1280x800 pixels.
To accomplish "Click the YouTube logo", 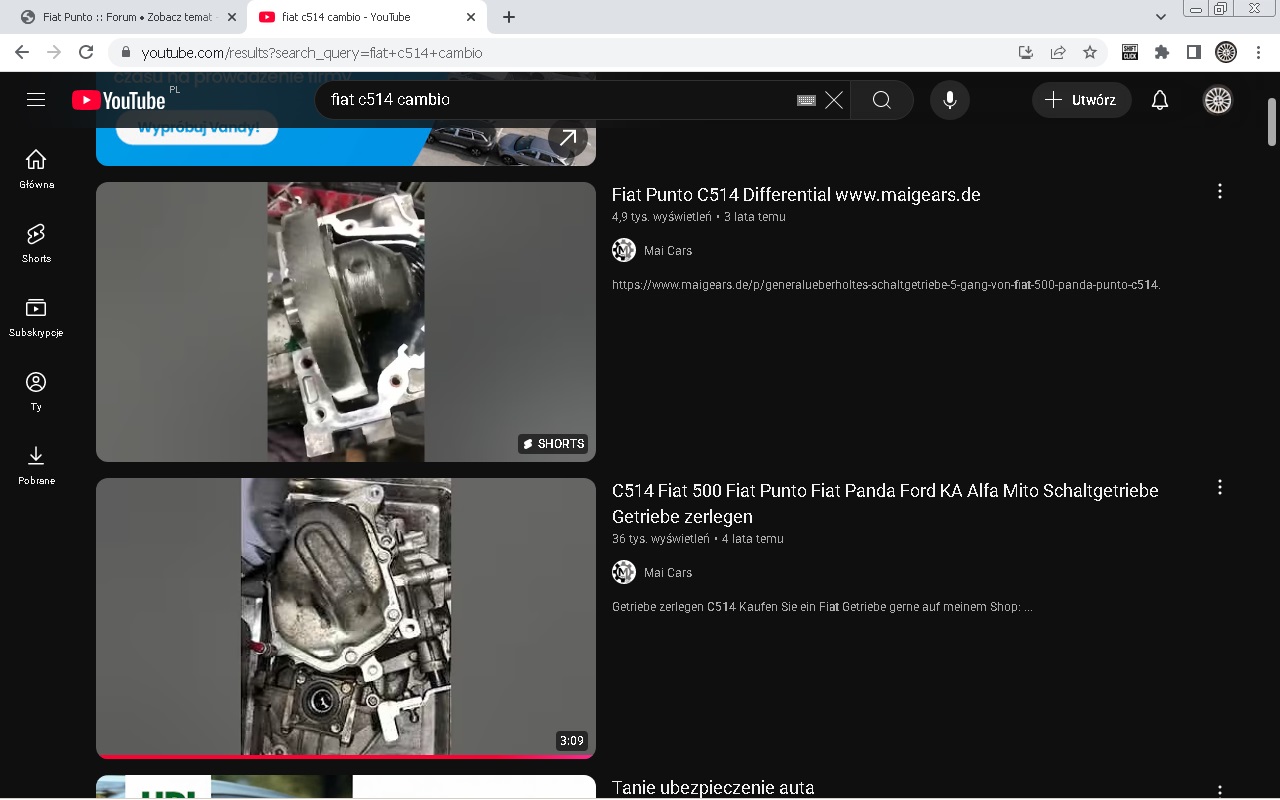I will click(119, 100).
